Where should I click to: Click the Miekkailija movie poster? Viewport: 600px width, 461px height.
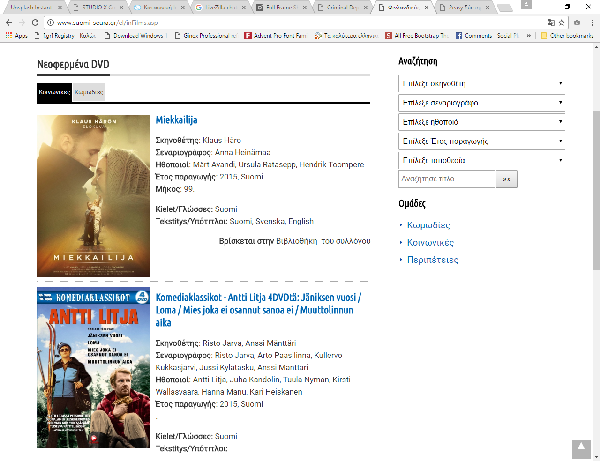[93, 196]
